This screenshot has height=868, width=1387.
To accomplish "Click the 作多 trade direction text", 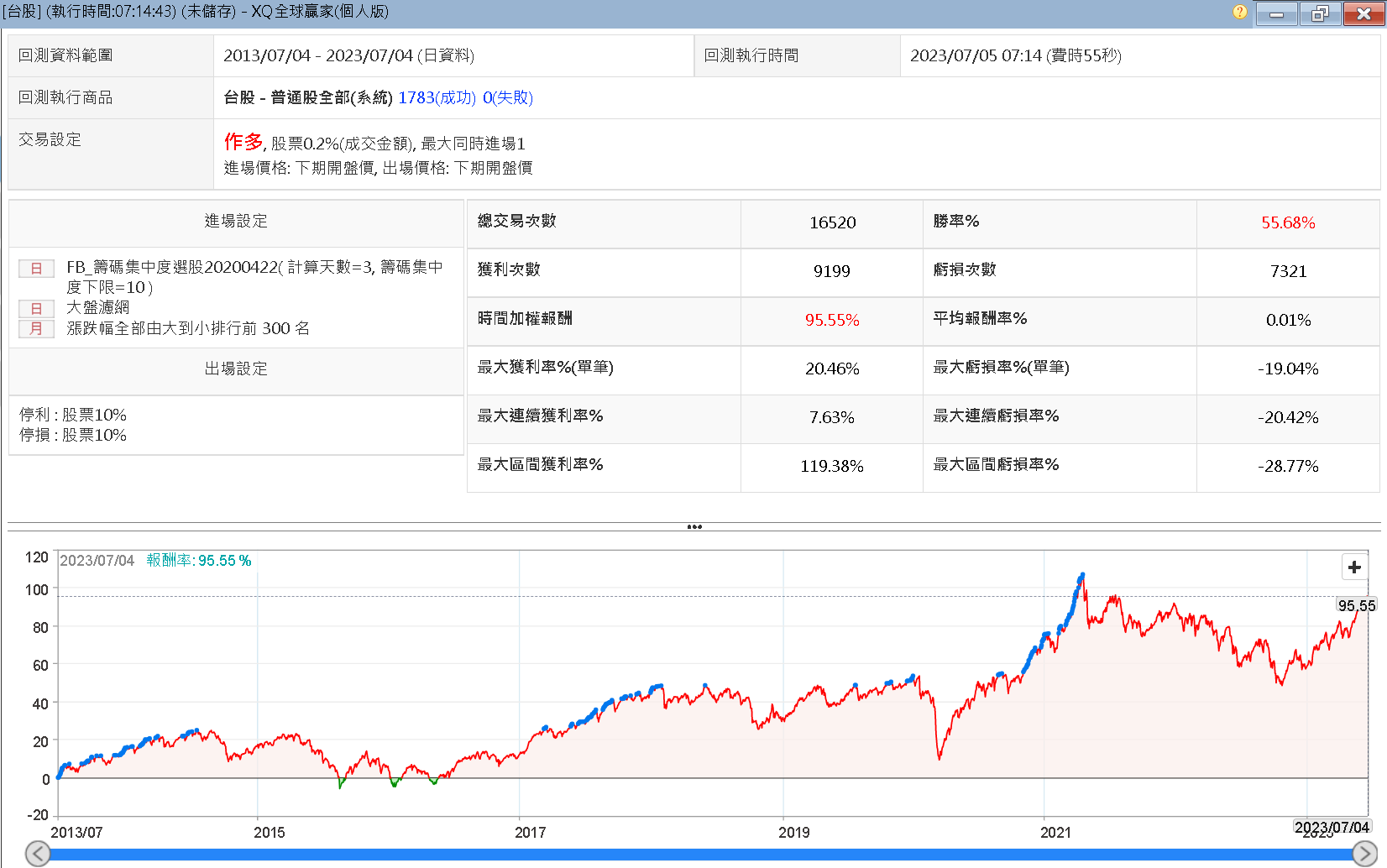I will click(x=242, y=142).
